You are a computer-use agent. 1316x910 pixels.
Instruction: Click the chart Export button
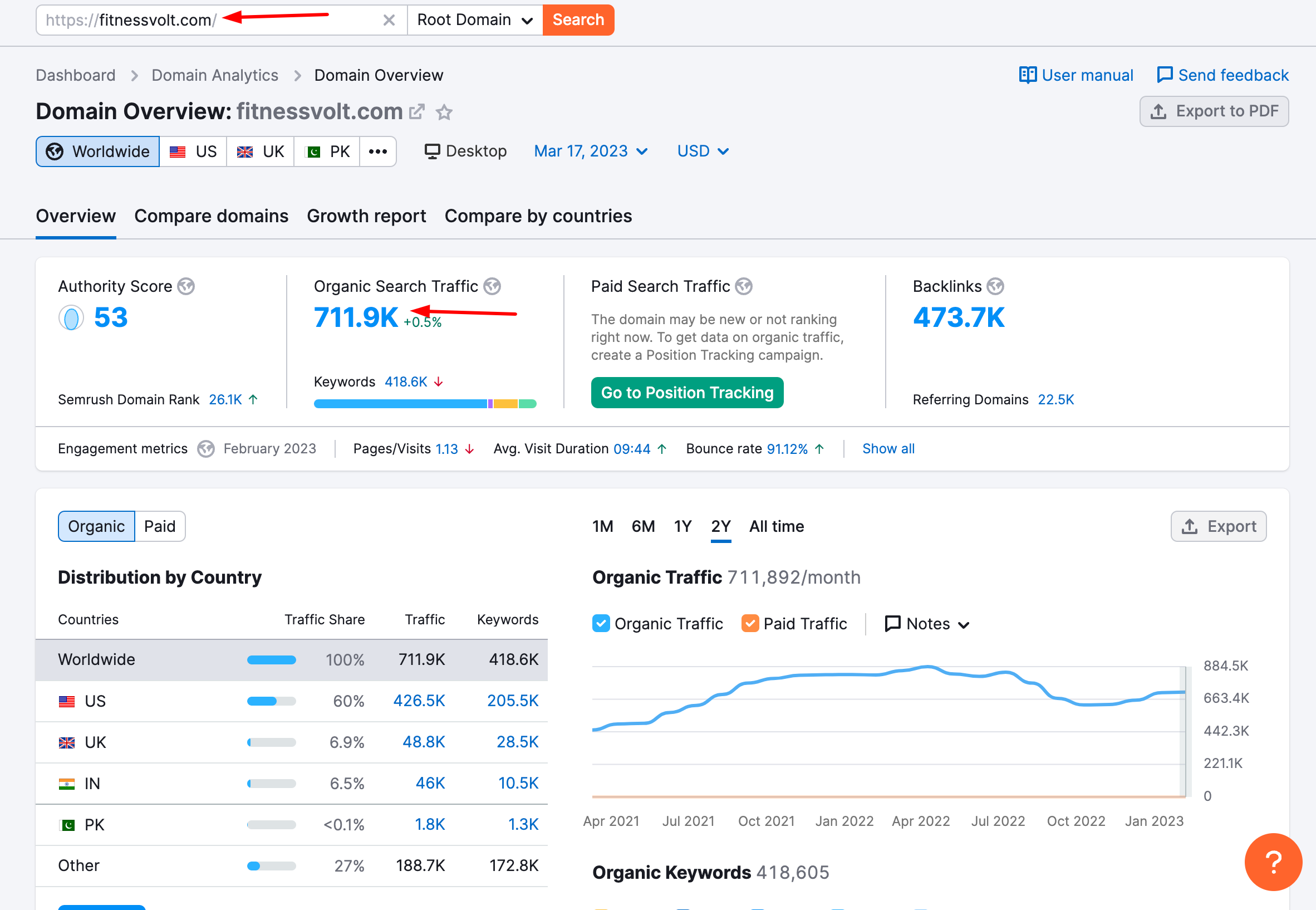point(1219,526)
